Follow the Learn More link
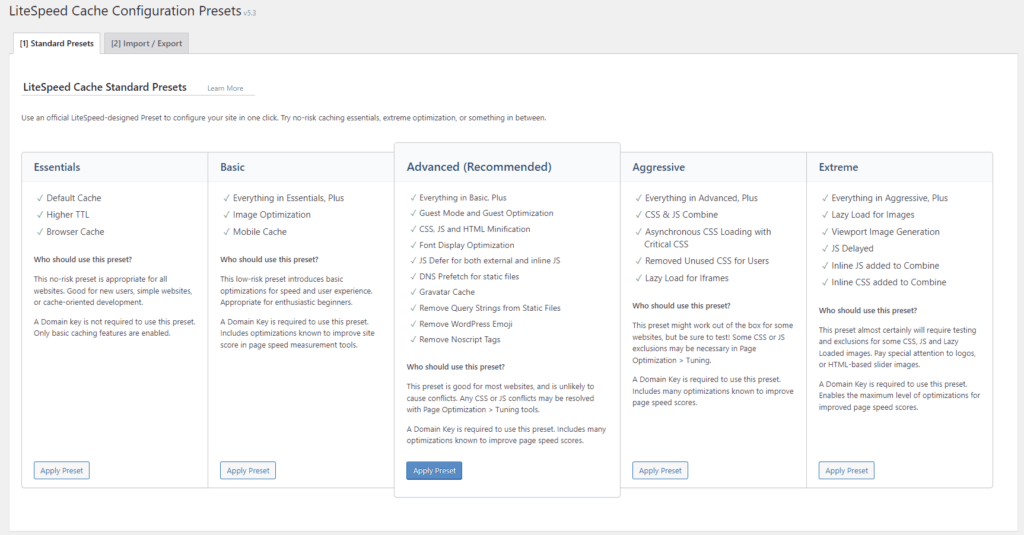Image resolution: width=1024 pixels, height=535 pixels. 225,89
